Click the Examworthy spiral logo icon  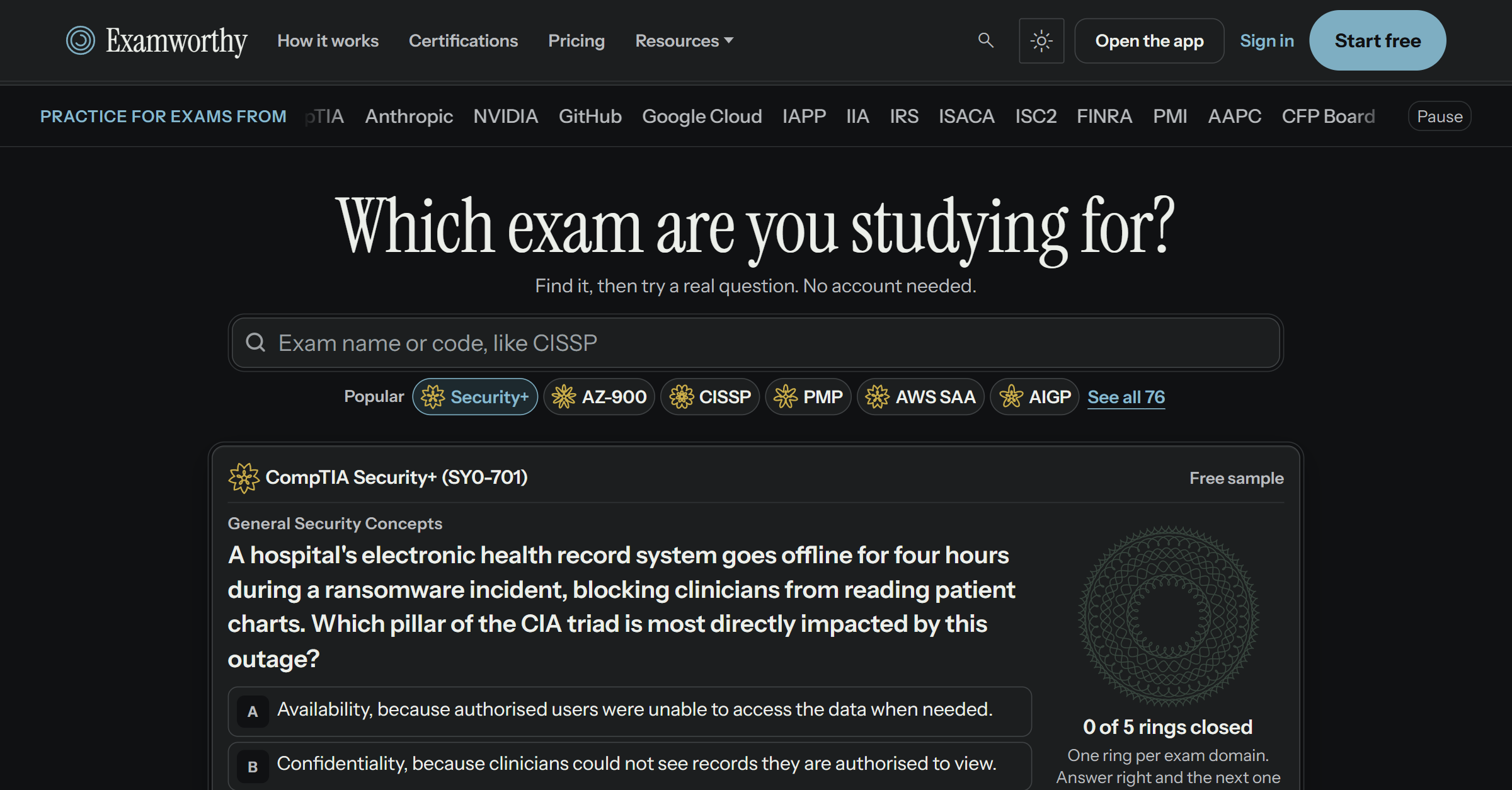pos(81,40)
